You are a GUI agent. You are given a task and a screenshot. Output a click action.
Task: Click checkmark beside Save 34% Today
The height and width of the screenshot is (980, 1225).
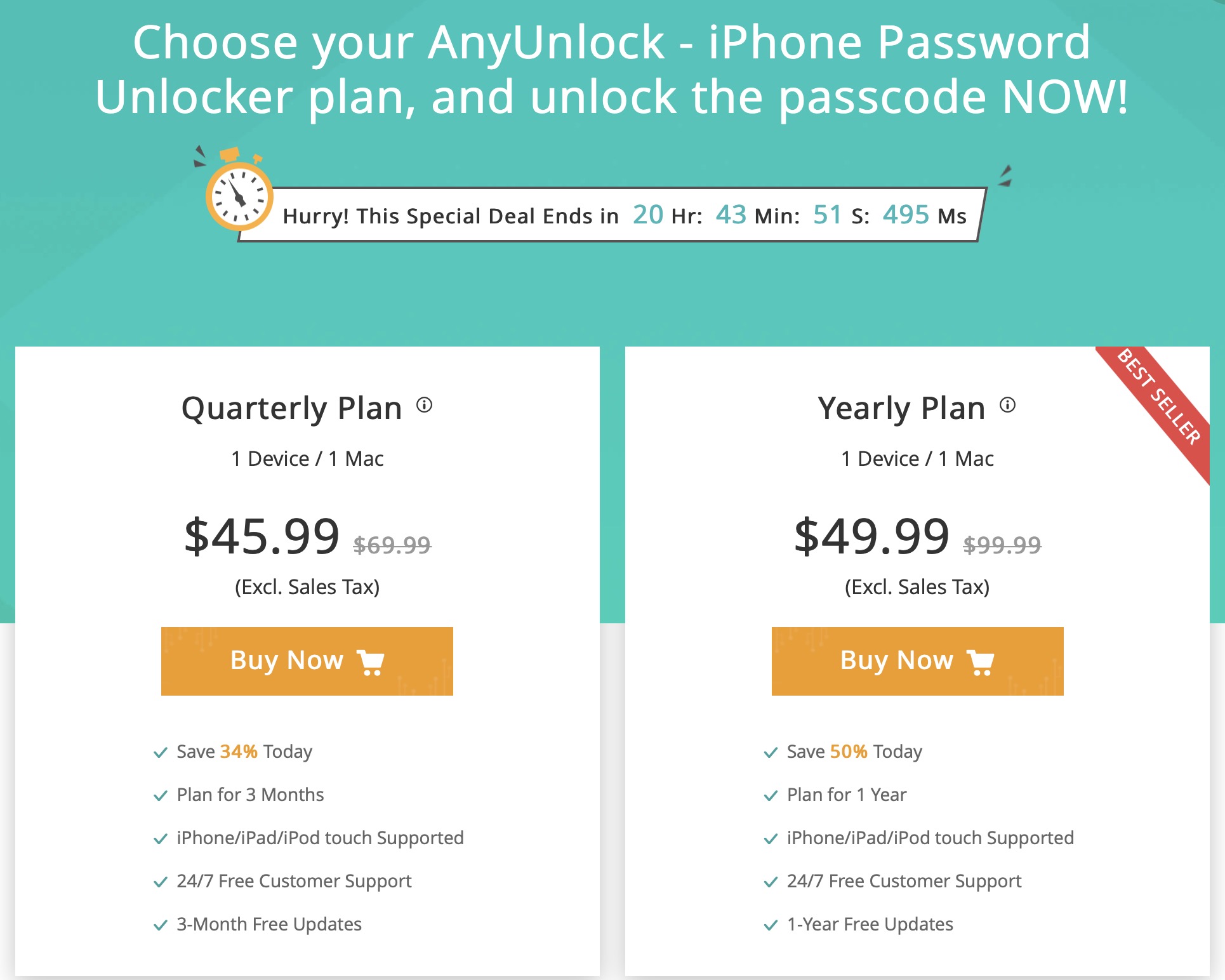(160, 753)
